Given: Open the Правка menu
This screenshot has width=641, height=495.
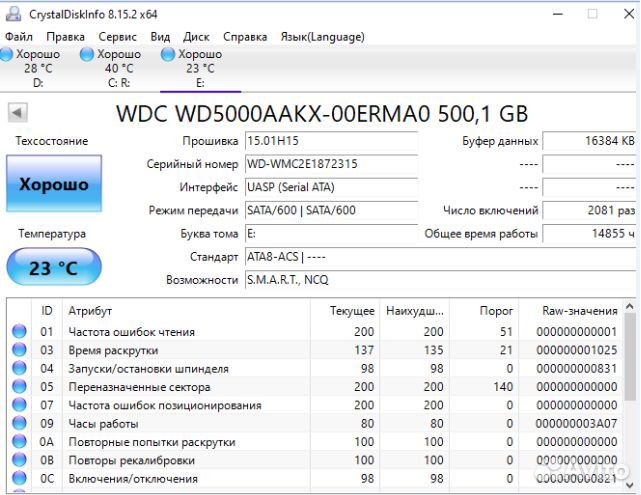Looking at the screenshot, I should 65,37.
